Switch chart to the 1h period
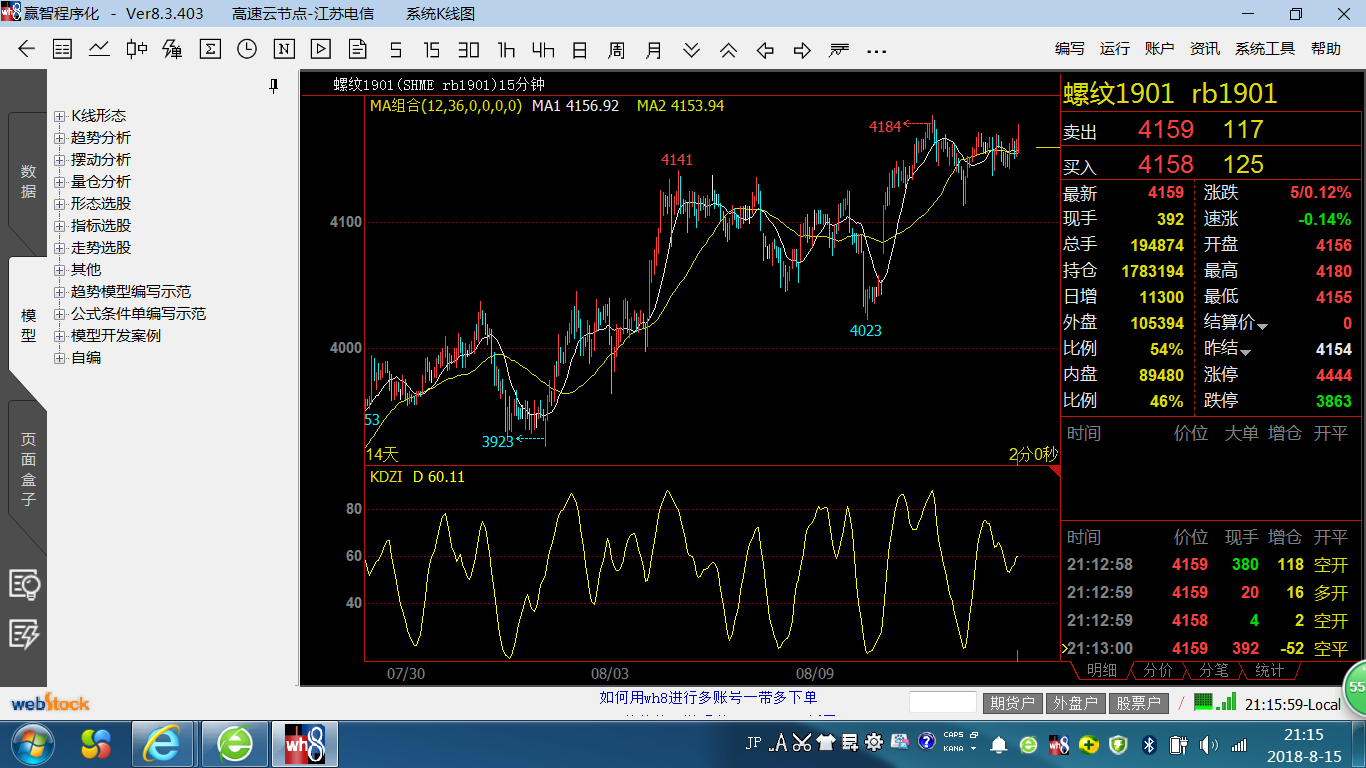Screen dimensions: 1366x768 point(506,49)
